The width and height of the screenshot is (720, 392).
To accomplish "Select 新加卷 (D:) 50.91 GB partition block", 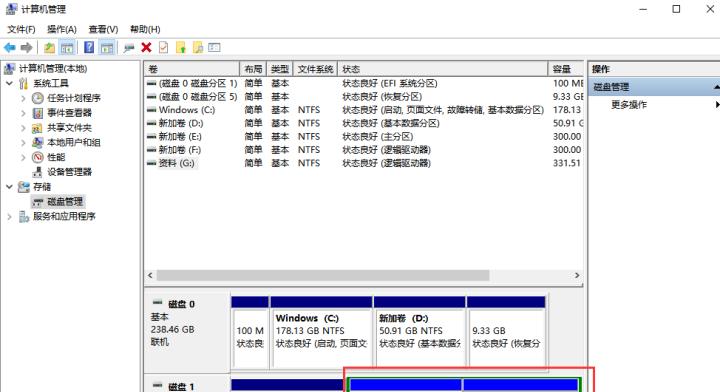I will pyautogui.click(x=420, y=332).
